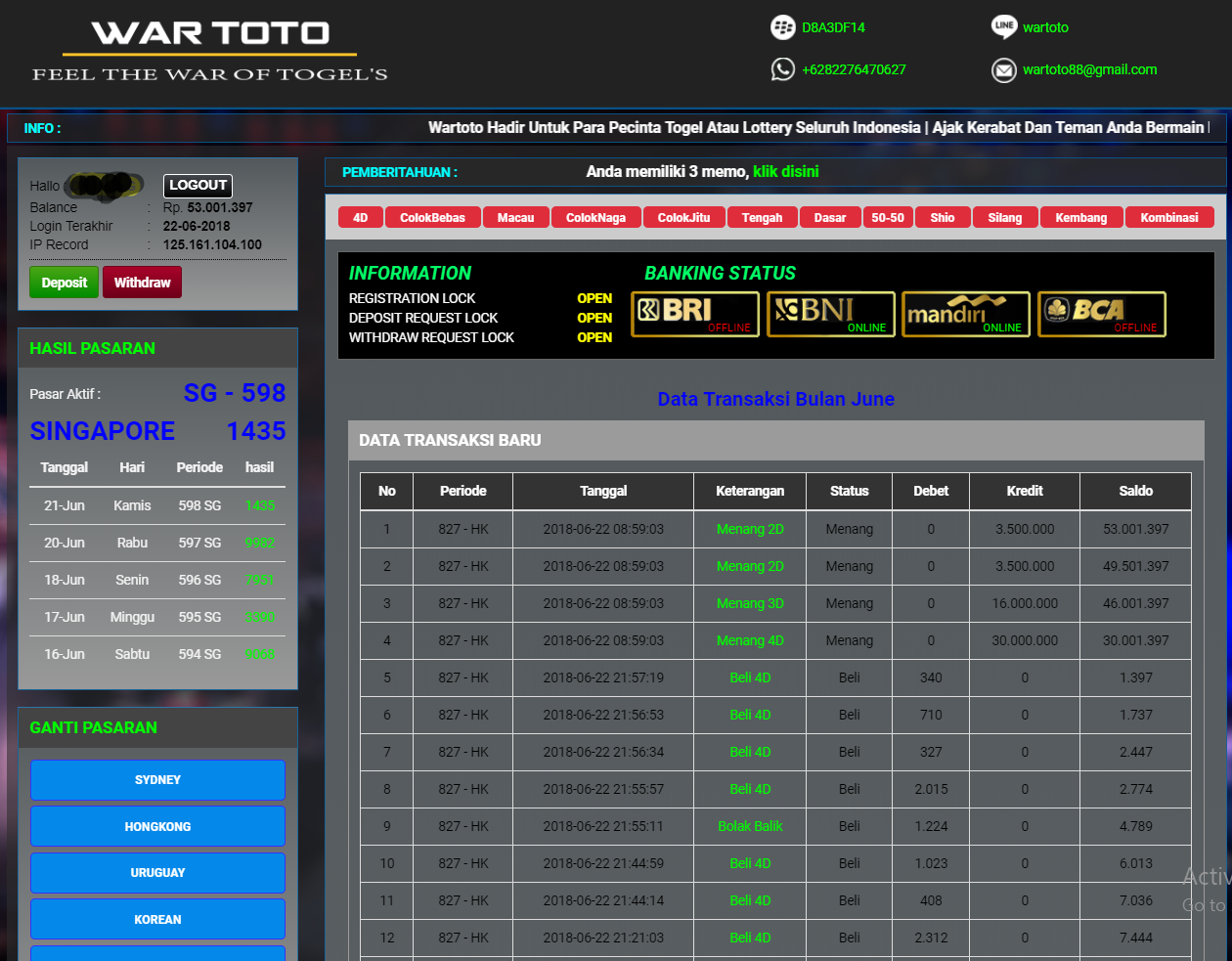This screenshot has width=1232, height=961.
Task: Click the email envelope icon
Action: point(1003,69)
